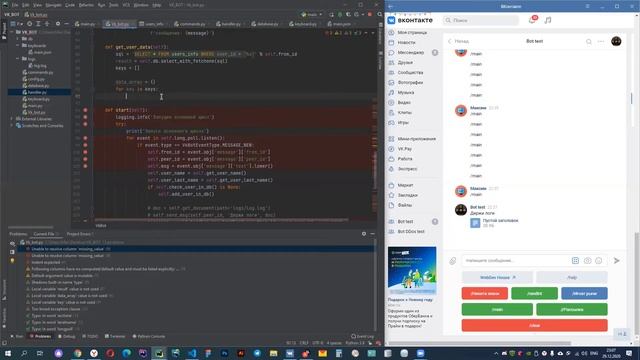This screenshot has width=640, height=360.
Task: Toggle breakpoint on the self.from_id line
Action: tap(85, 152)
